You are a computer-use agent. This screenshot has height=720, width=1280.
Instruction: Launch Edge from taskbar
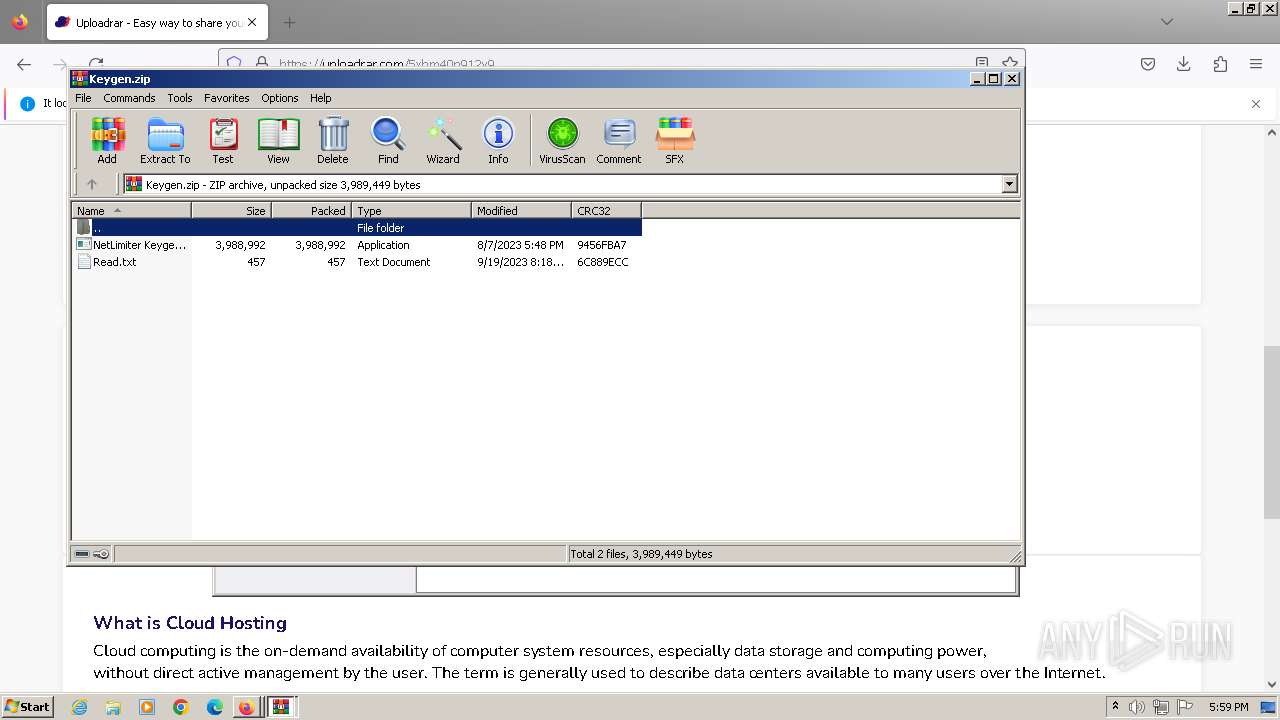click(x=215, y=707)
